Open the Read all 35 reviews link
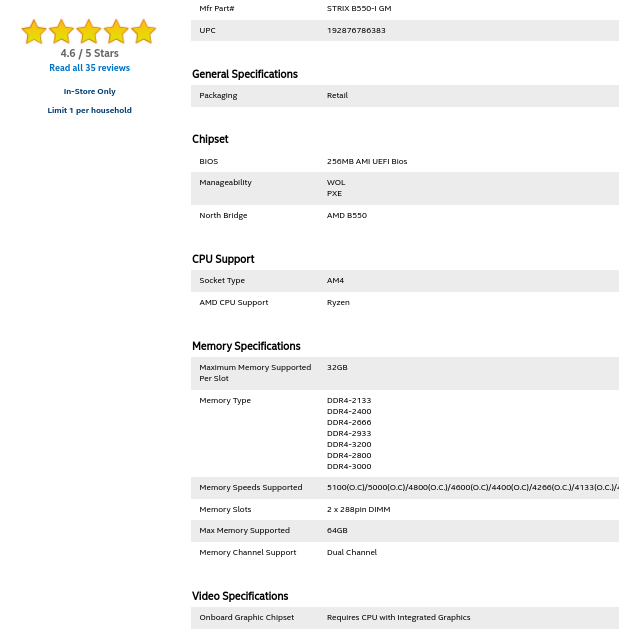This screenshot has height=643, width=635. coord(89,68)
